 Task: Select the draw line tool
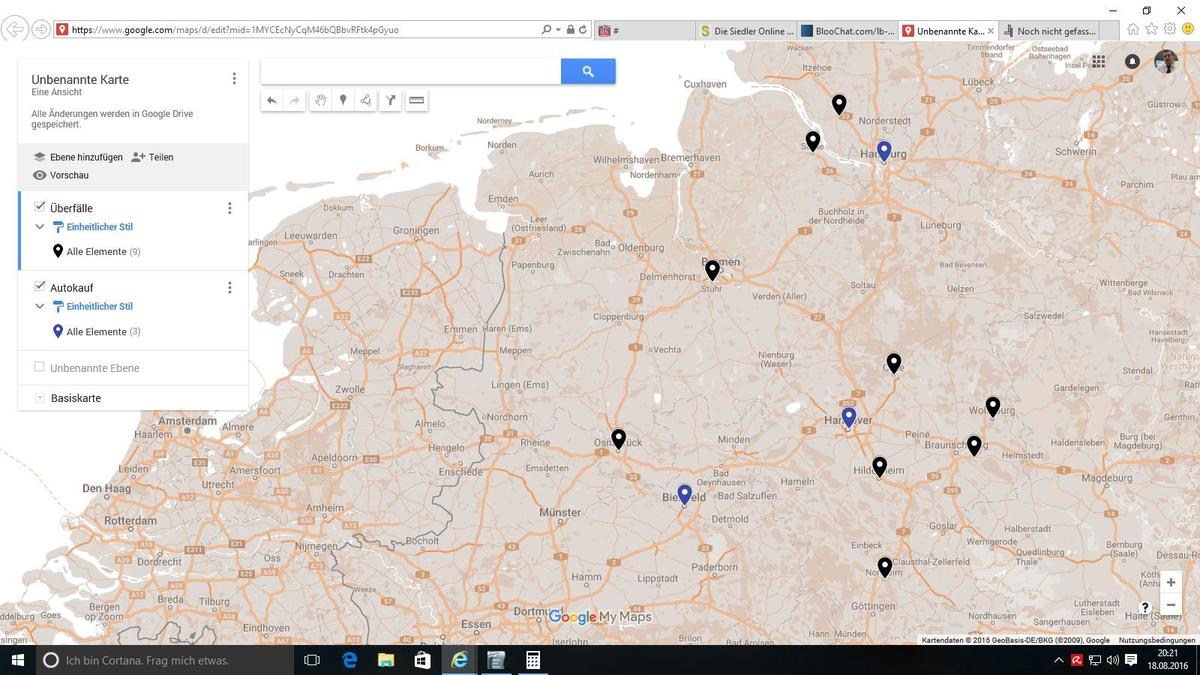click(366, 100)
